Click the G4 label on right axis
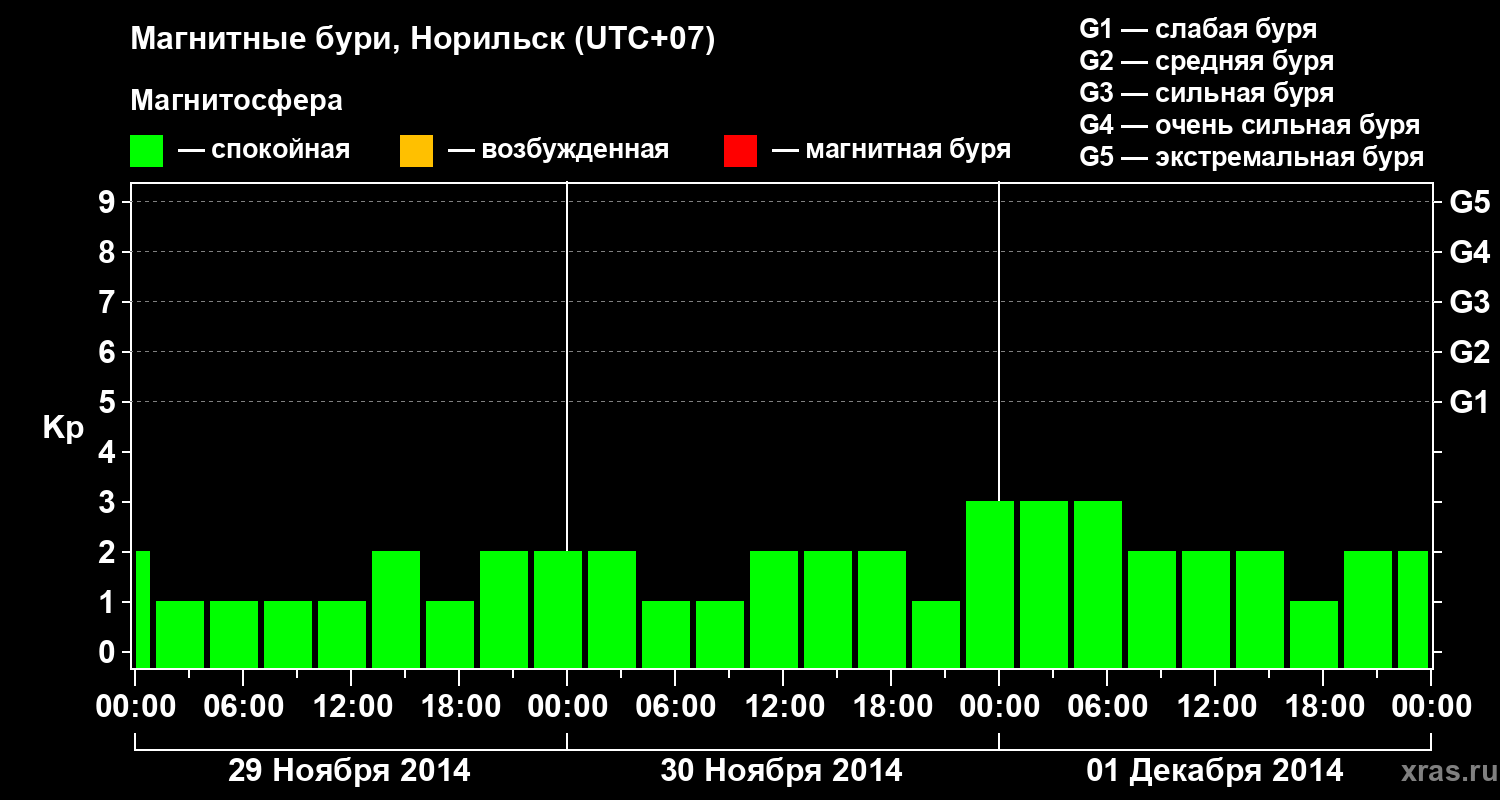Image resolution: width=1500 pixels, height=800 pixels. 1469,252
